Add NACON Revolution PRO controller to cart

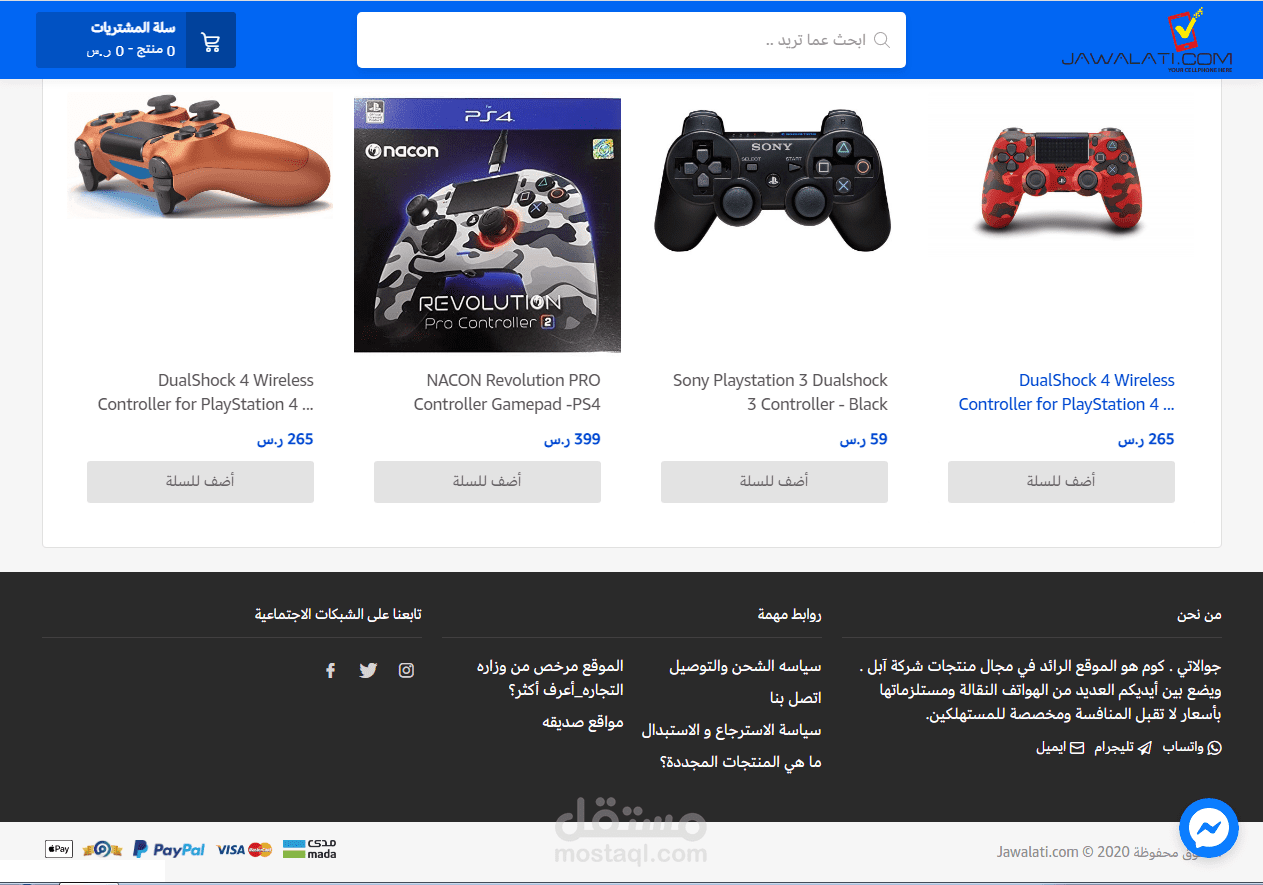pos(487,481)
